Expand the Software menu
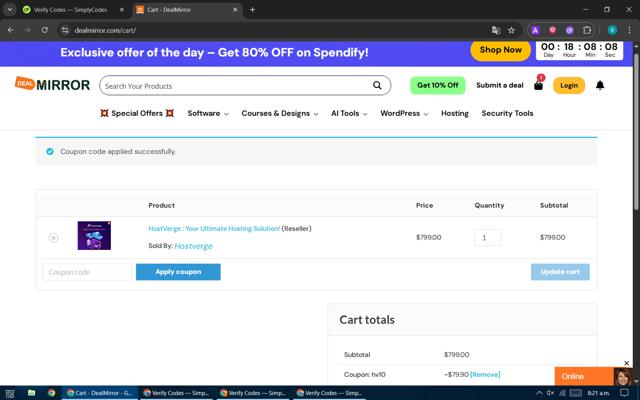640x400 pixels. click(208, 113)
